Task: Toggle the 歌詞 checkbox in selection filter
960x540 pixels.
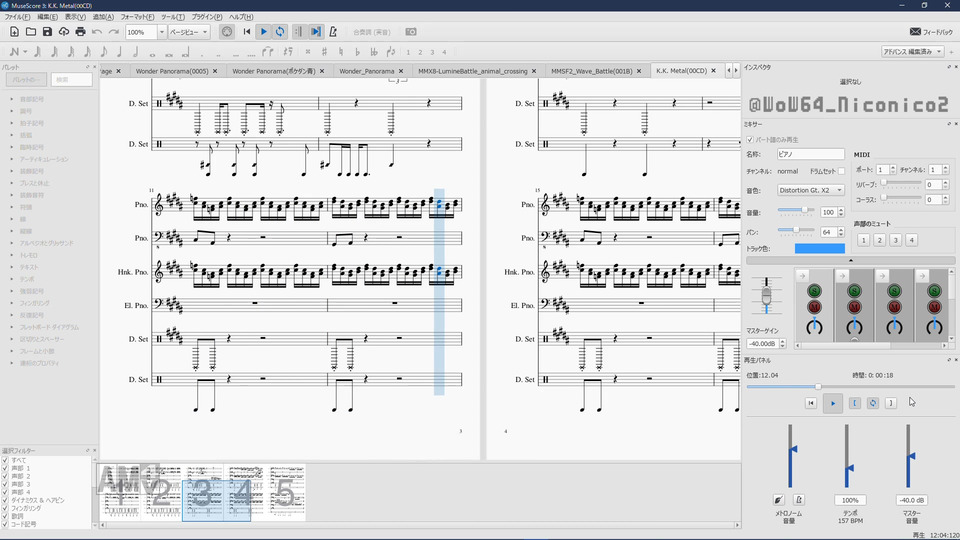Action: pyautogui.click(x=6, y=516)
